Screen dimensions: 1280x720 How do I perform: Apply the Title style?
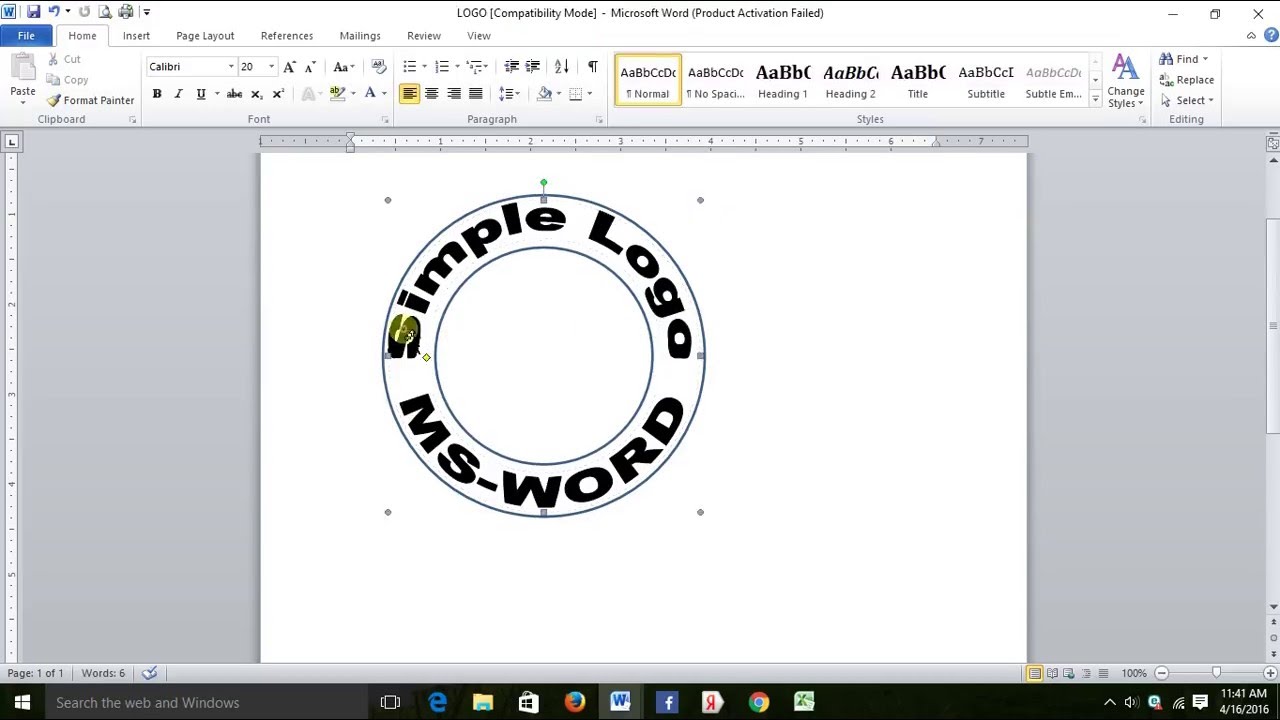pos(918,81)
